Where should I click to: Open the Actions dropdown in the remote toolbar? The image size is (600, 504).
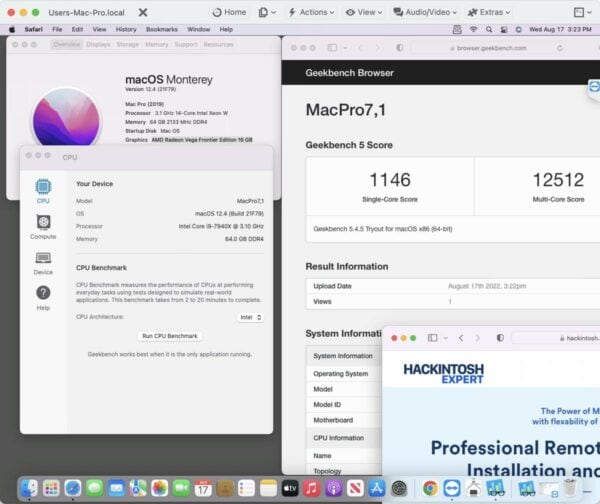tap(311, 12)
